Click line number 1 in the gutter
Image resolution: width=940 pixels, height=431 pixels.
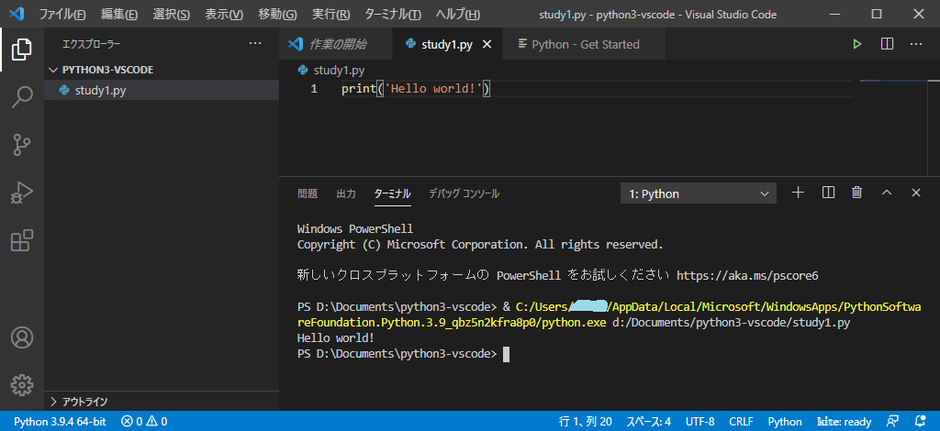314,89
